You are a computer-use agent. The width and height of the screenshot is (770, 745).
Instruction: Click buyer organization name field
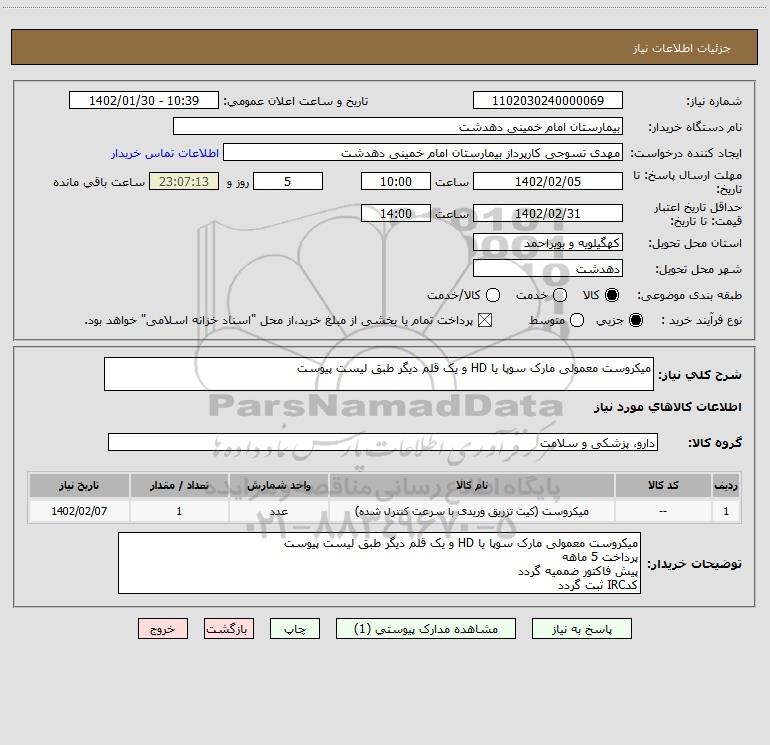[x=398, y=127]
